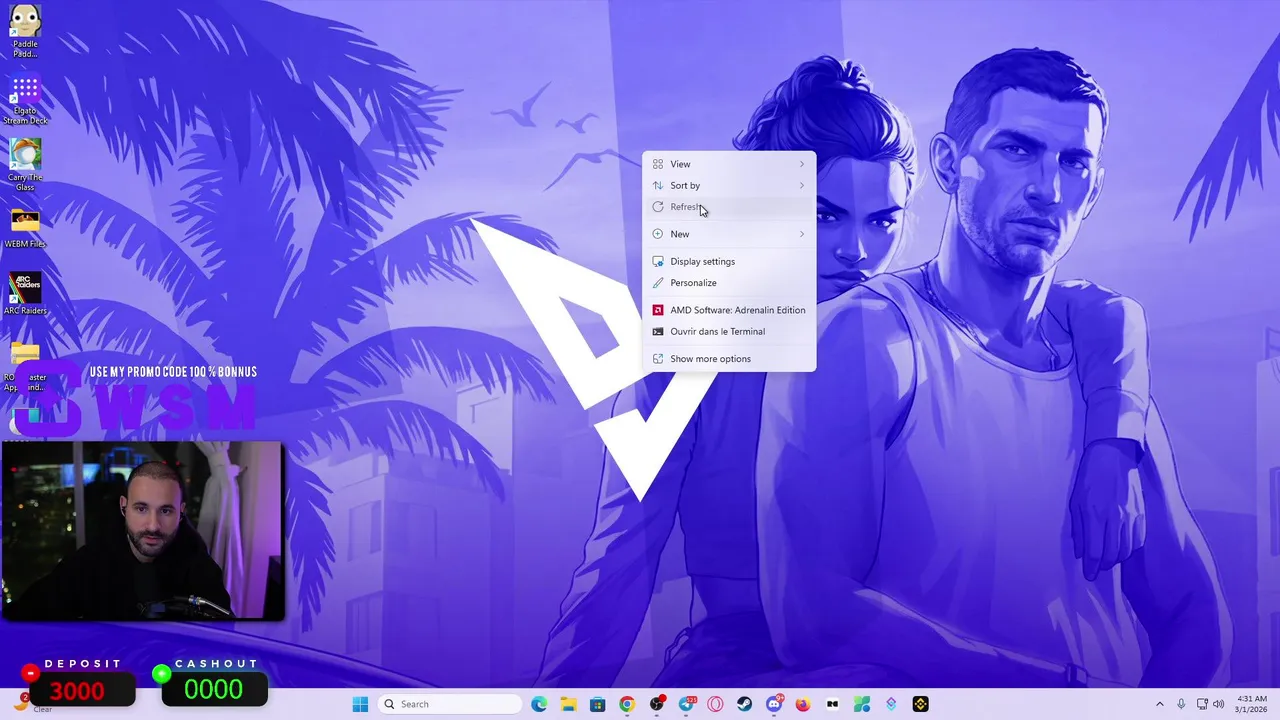
Task: Open the purple diamond taskbar app
Action: pos(891,704)
